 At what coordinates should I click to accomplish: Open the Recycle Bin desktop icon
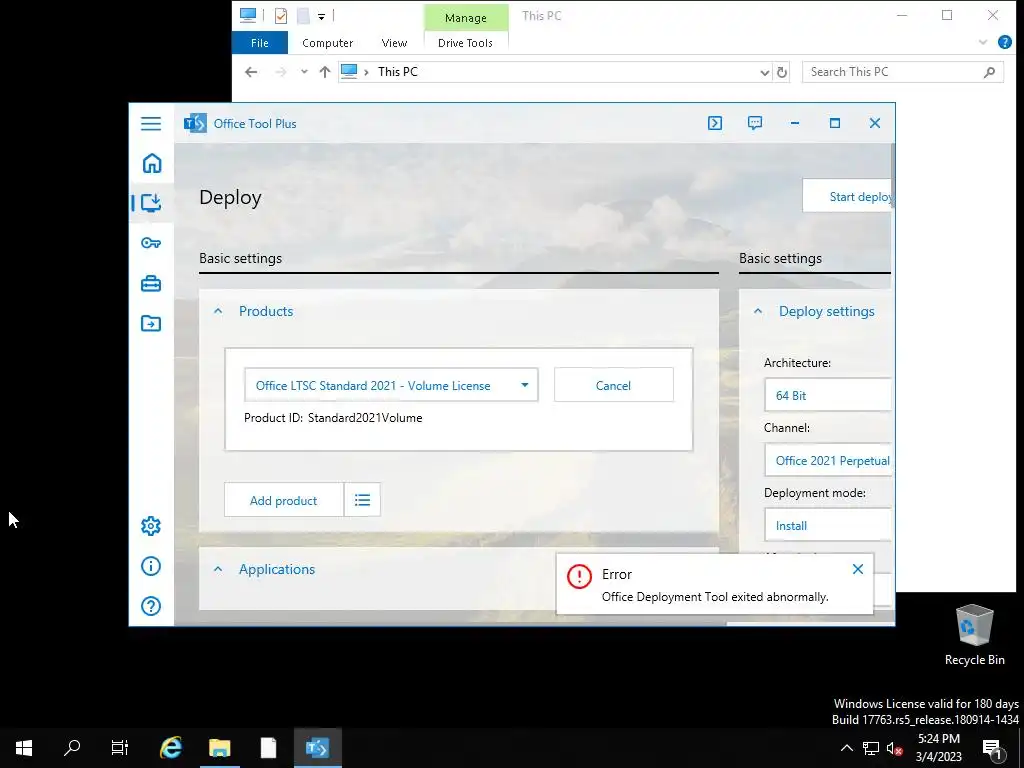tap(974, 634)
